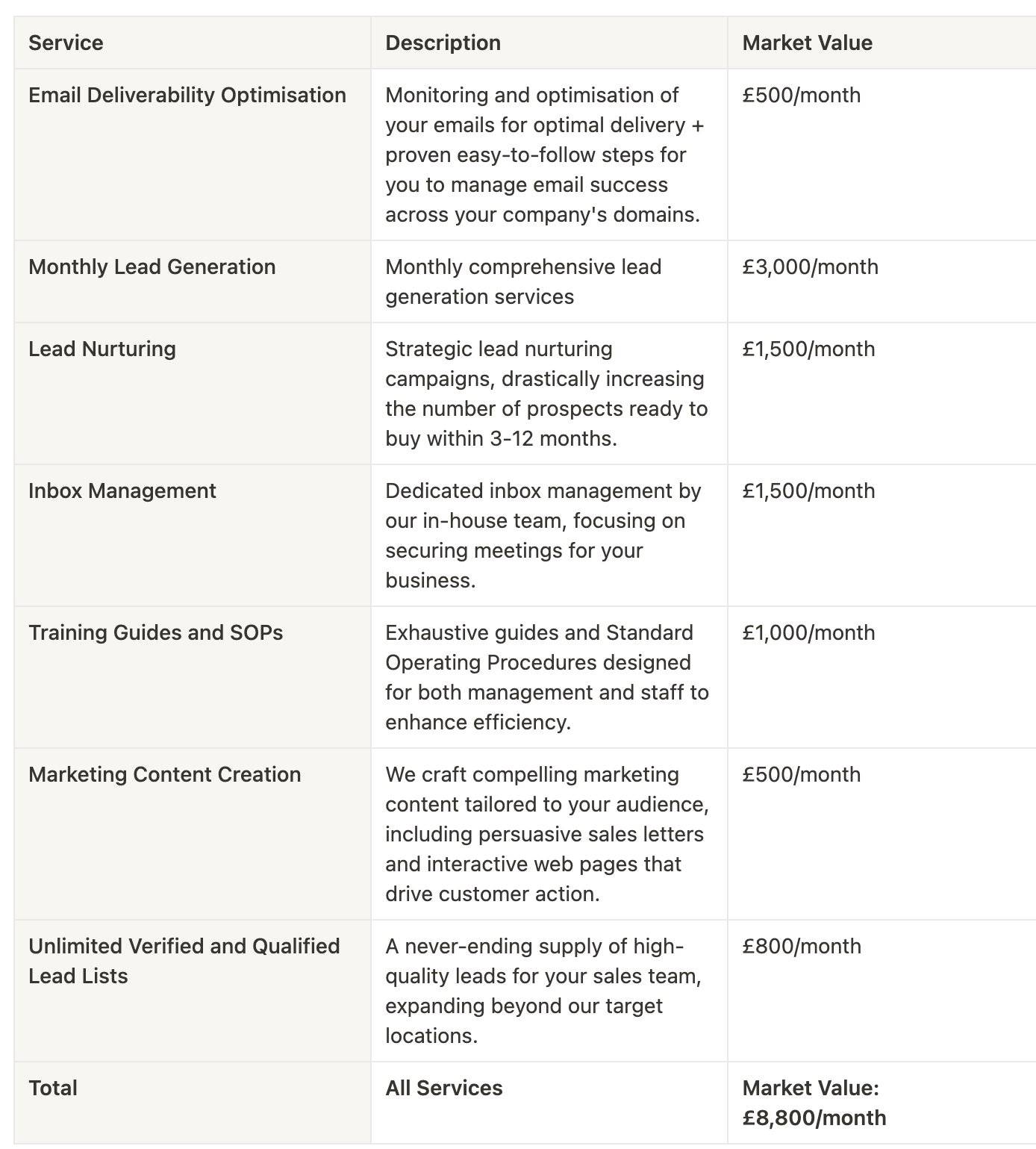Select the Email Deliverability Optimisation cell

point(193,155)
